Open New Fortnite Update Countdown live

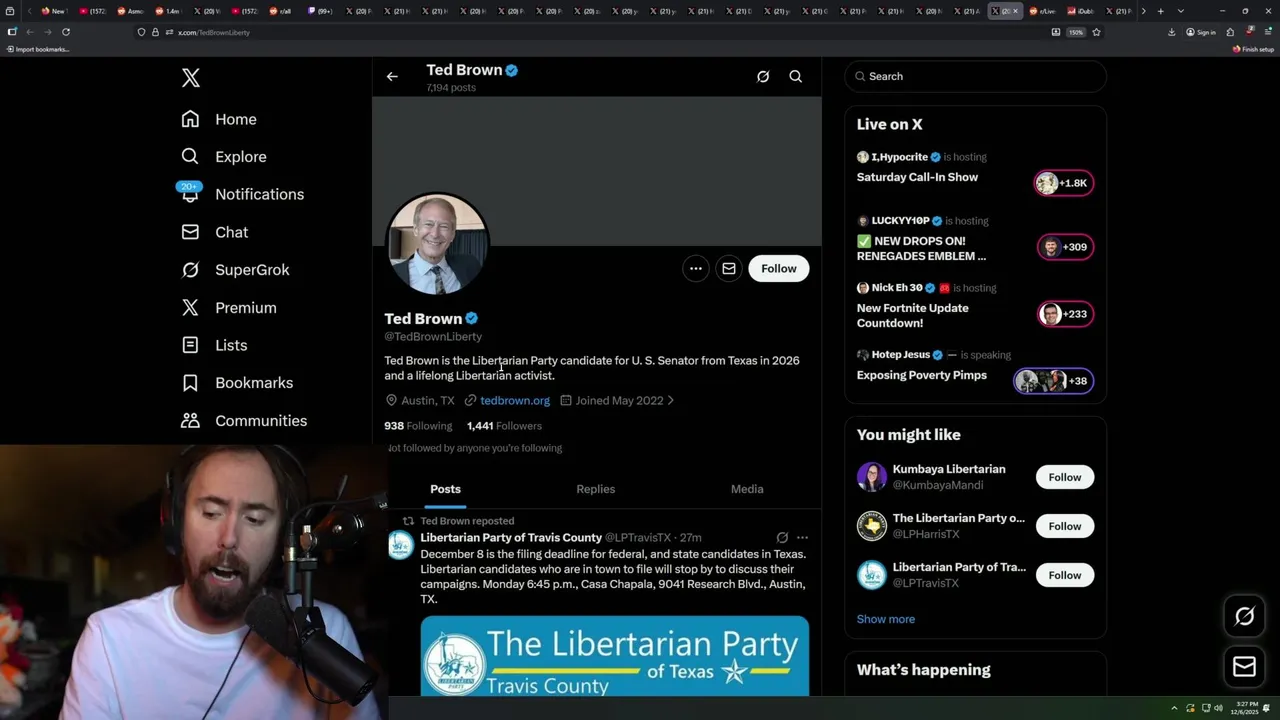(912, 315)
